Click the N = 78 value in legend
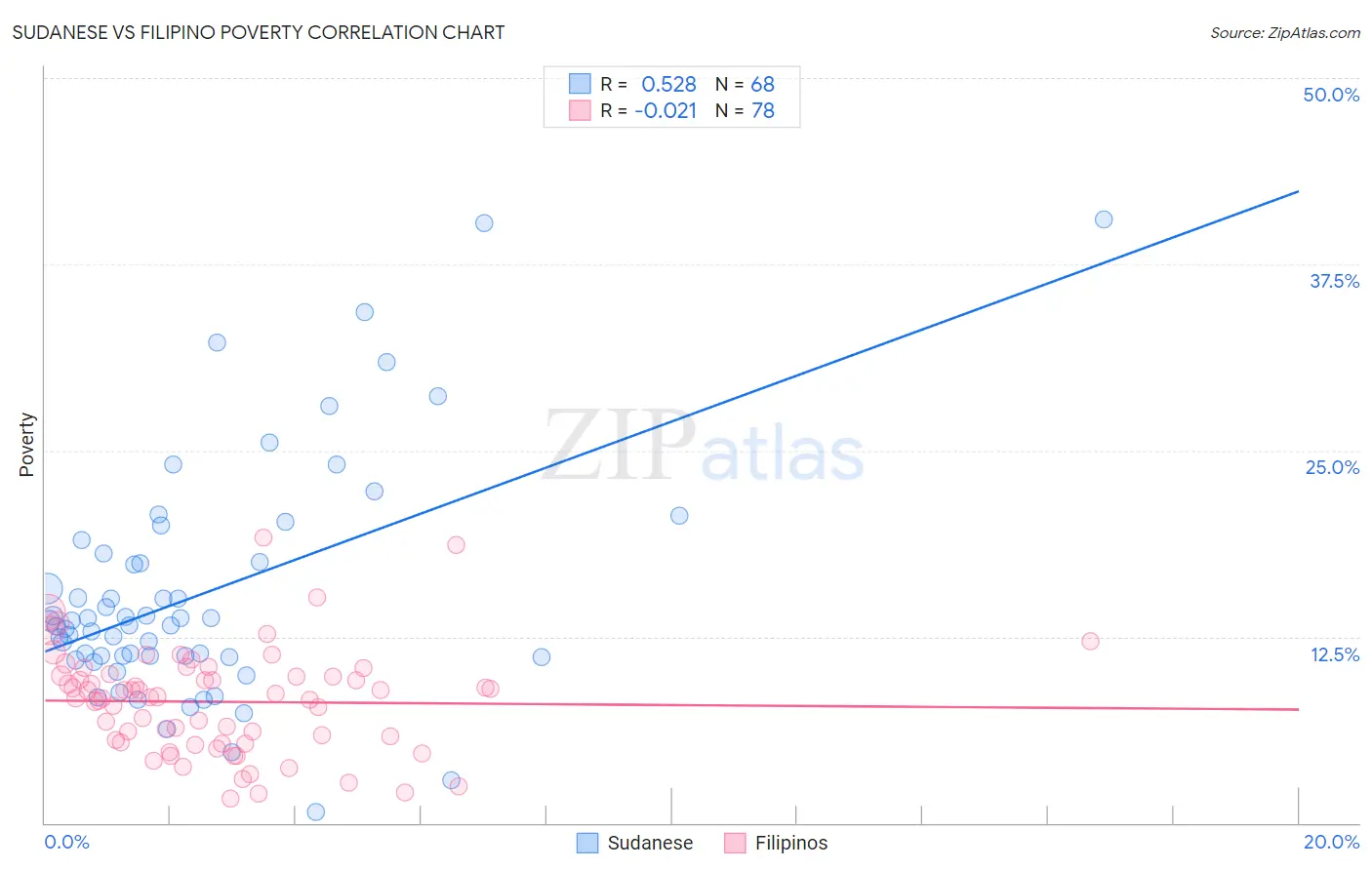The height and width of the screenshot is (870, 1372). [745, 110]
